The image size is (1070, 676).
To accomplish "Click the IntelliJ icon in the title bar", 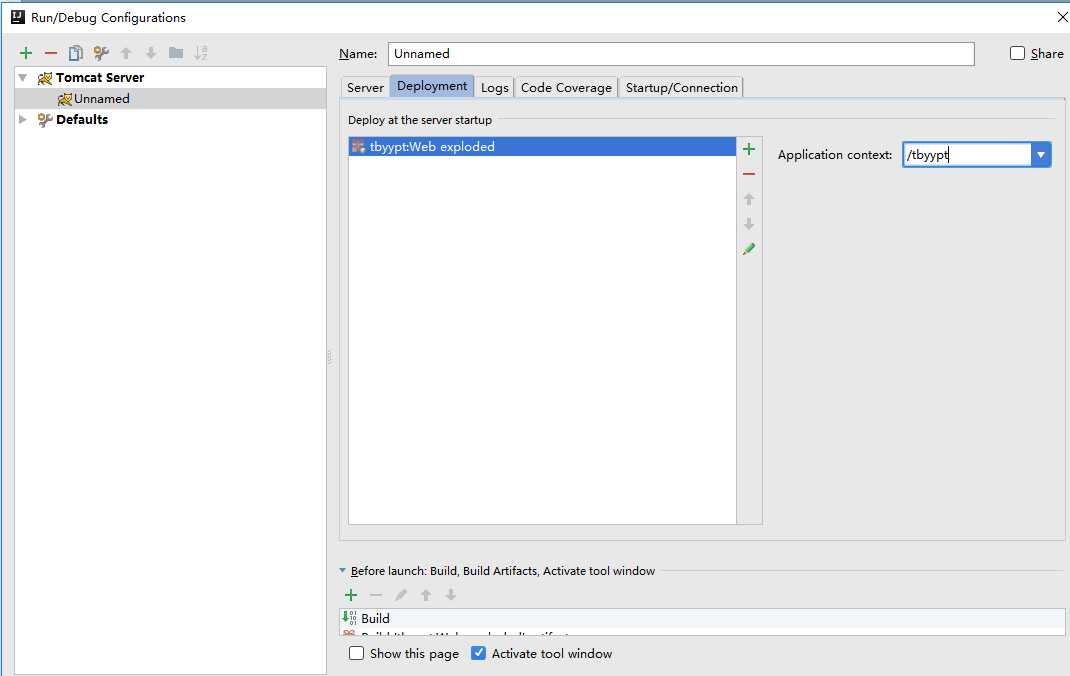I will (x=18, y=17).
